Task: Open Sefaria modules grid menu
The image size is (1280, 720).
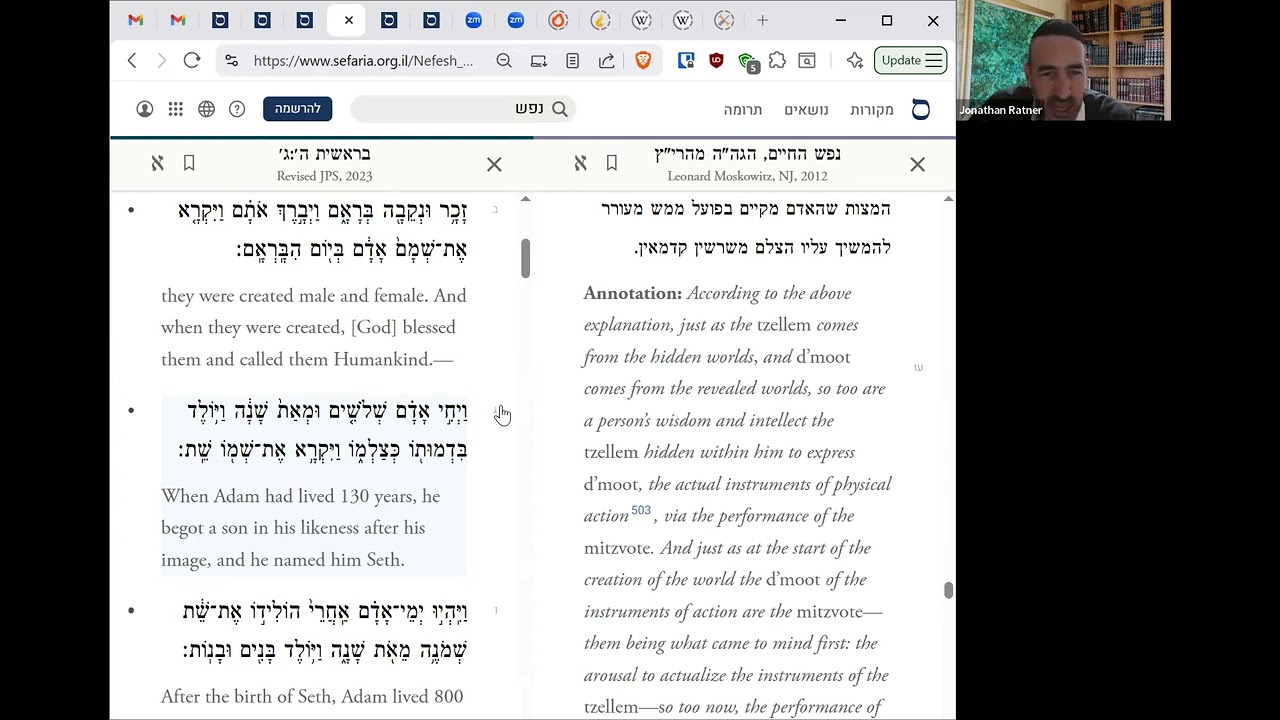Action: pos(176,109)
